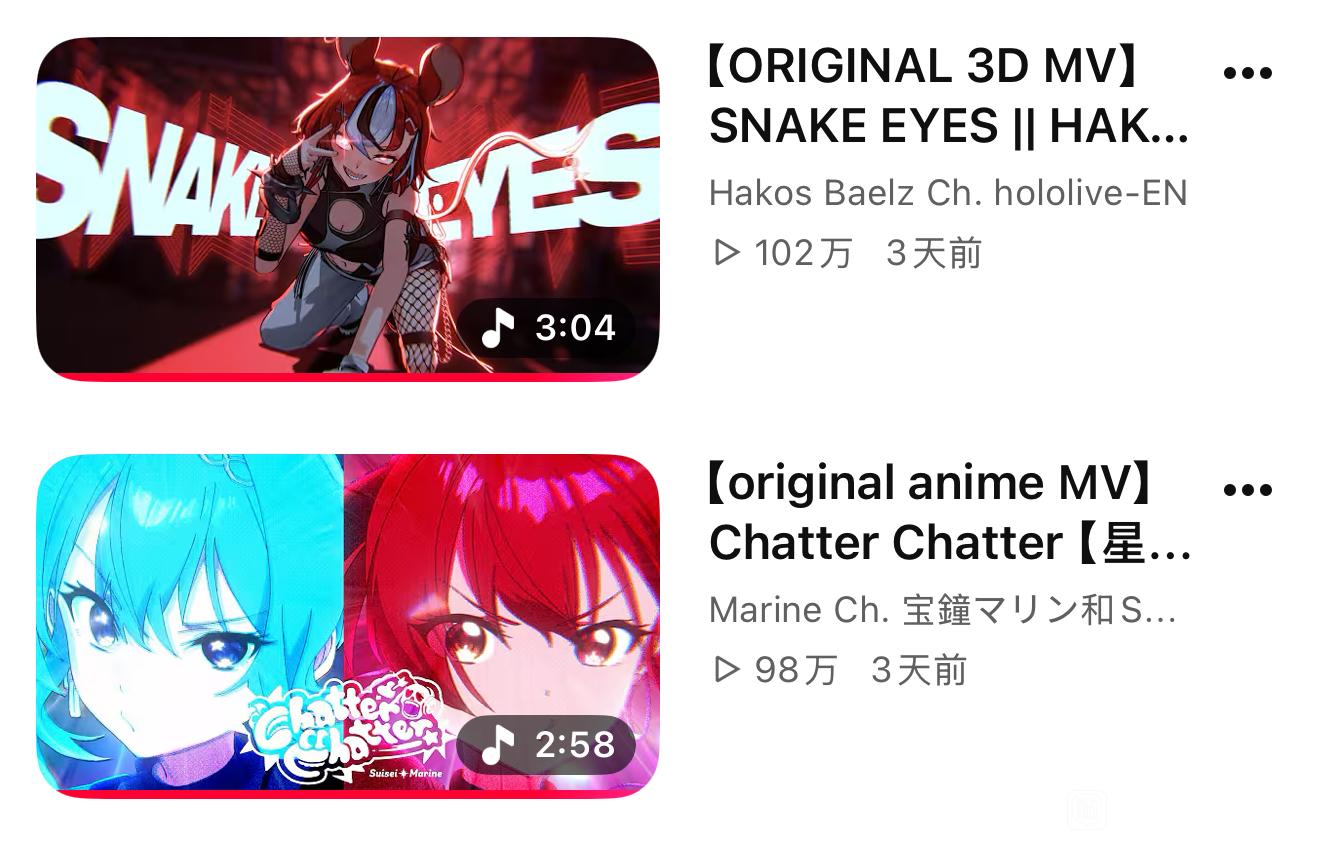Click the 3:04 duration badge

(x=547, y=327)
